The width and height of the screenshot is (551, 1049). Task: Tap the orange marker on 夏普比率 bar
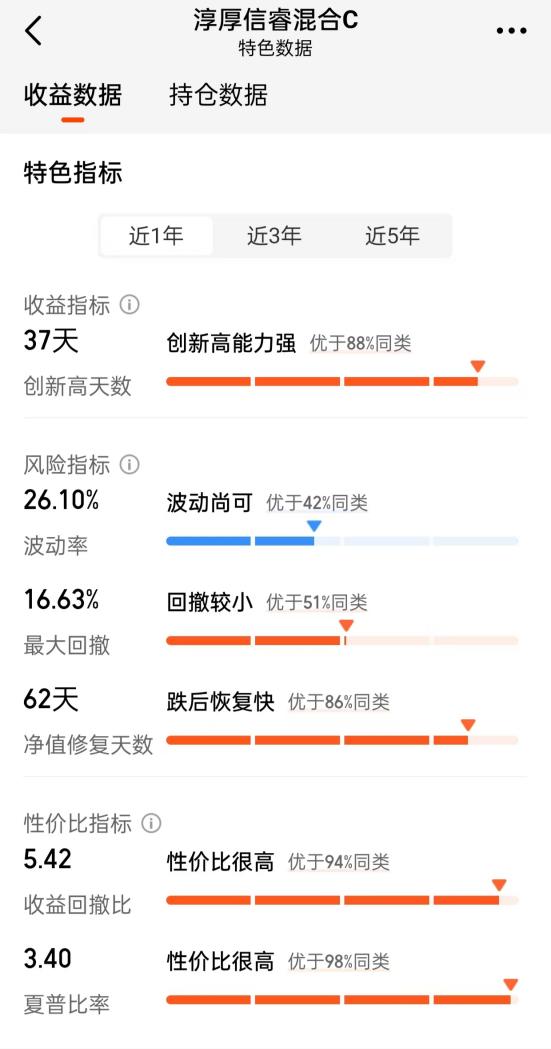[x=511, y=985]
